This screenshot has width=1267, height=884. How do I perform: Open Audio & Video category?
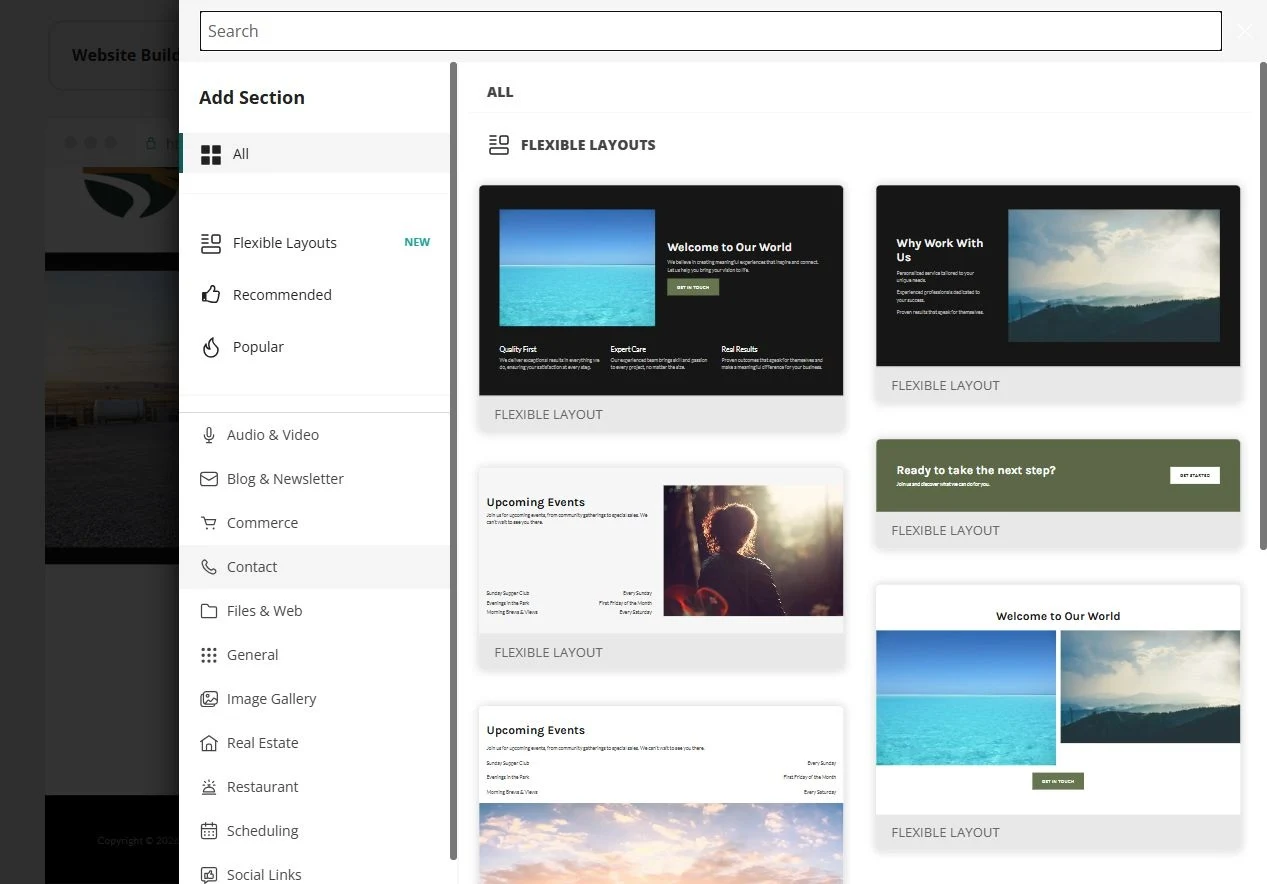[315, 435]
